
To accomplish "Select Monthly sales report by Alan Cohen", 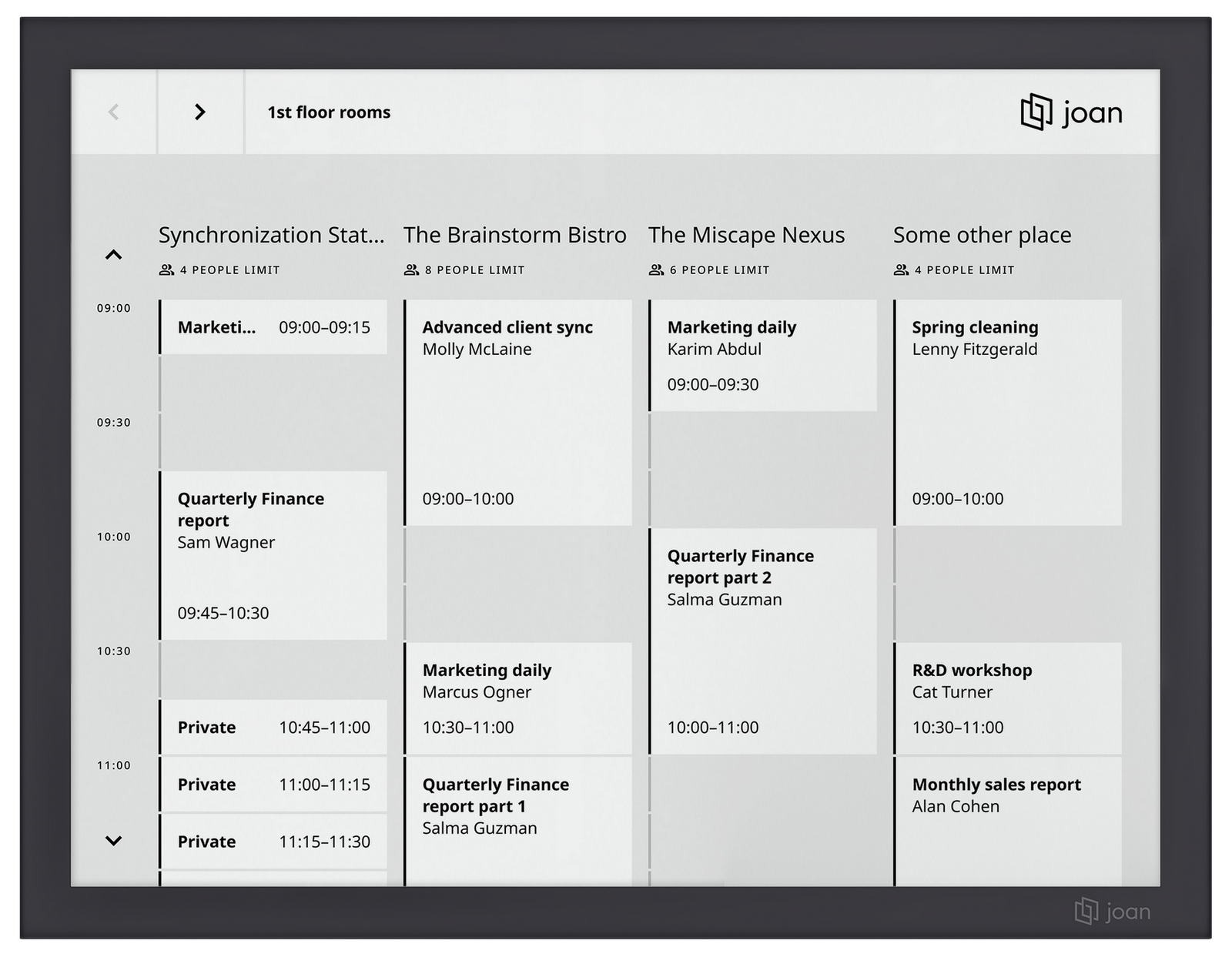I will (1007, 820).
